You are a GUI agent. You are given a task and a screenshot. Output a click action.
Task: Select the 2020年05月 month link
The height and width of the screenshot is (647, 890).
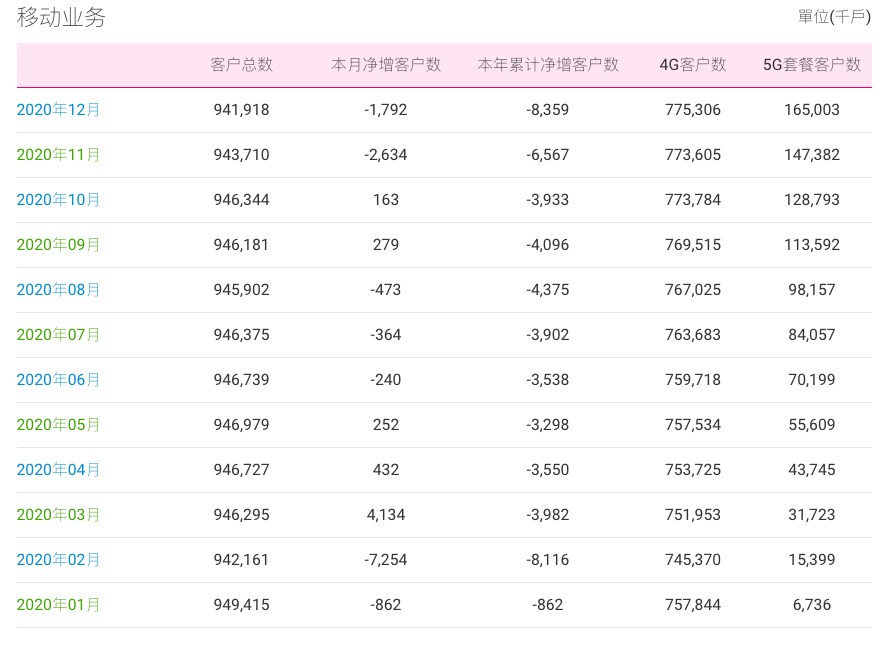click(58, 425)
